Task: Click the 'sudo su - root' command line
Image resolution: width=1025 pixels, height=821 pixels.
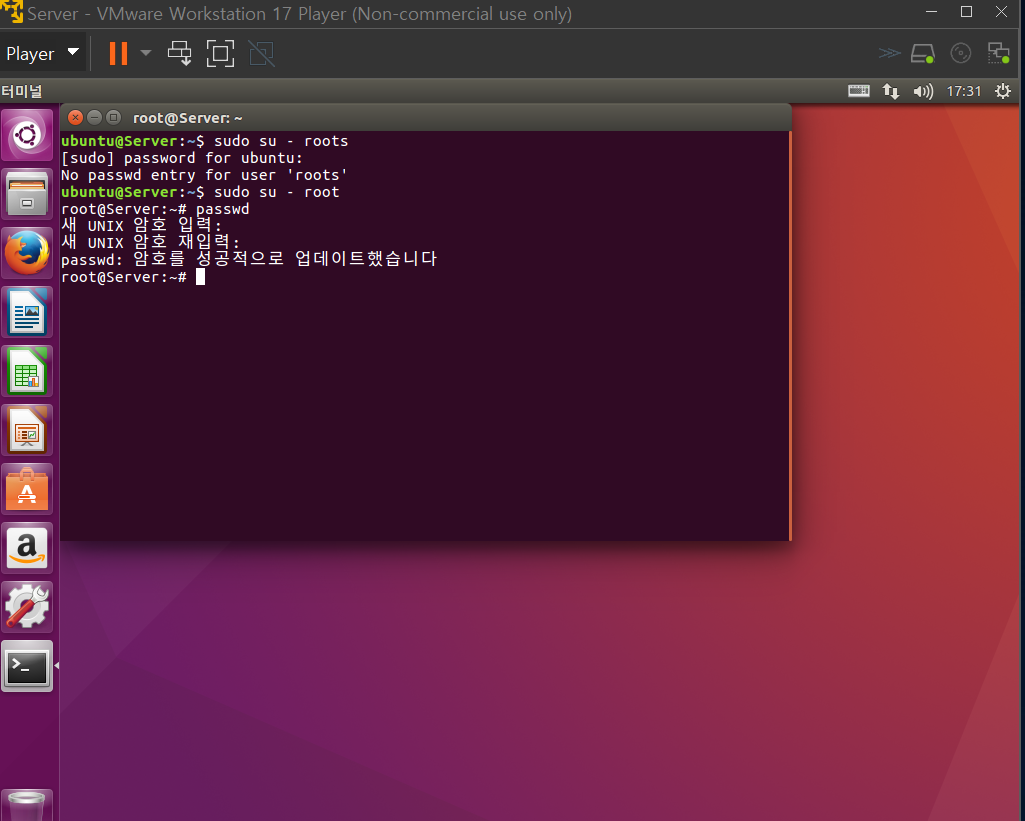Action: 200,192
